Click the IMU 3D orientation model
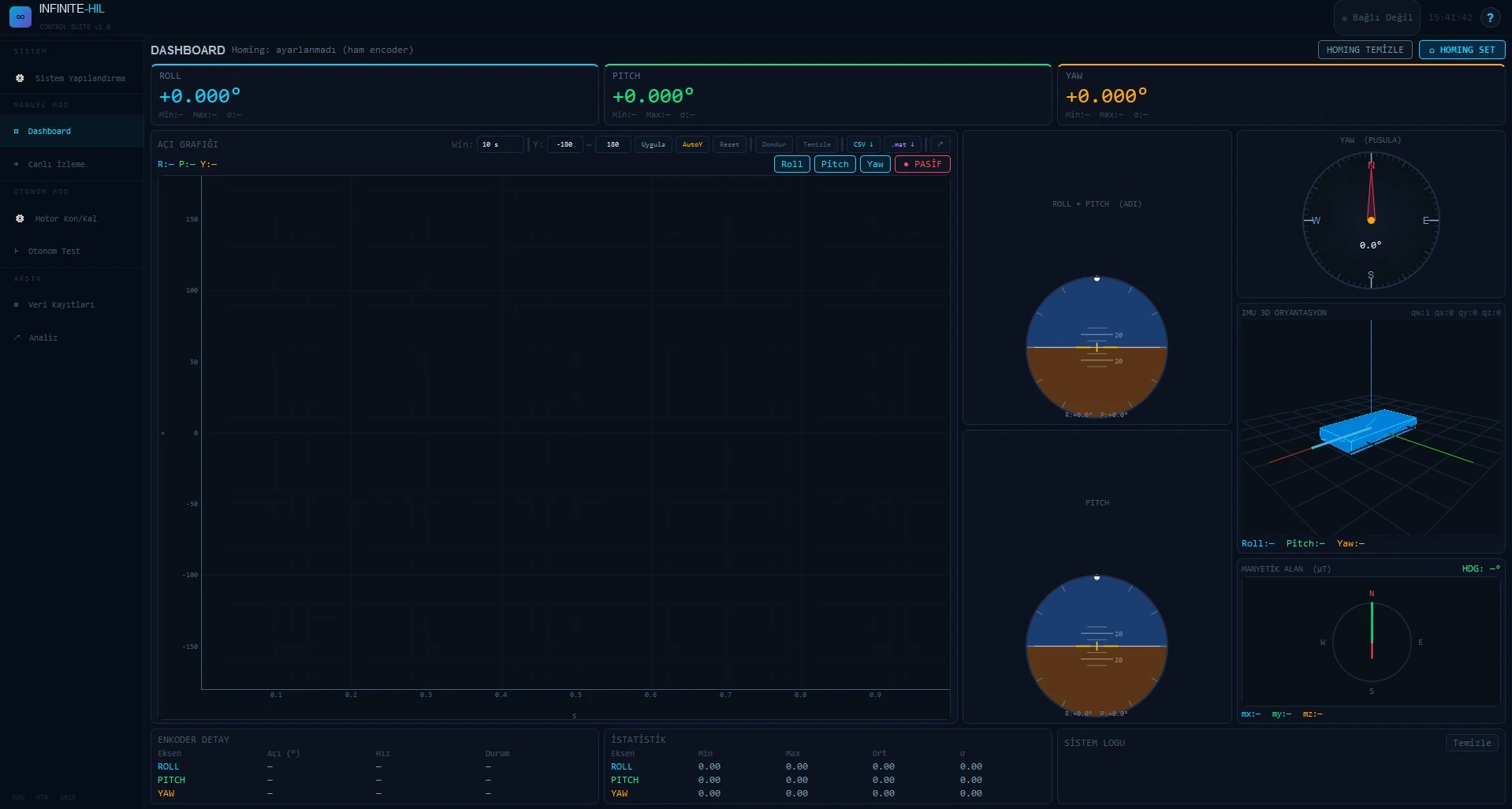 click(1368, 431)
